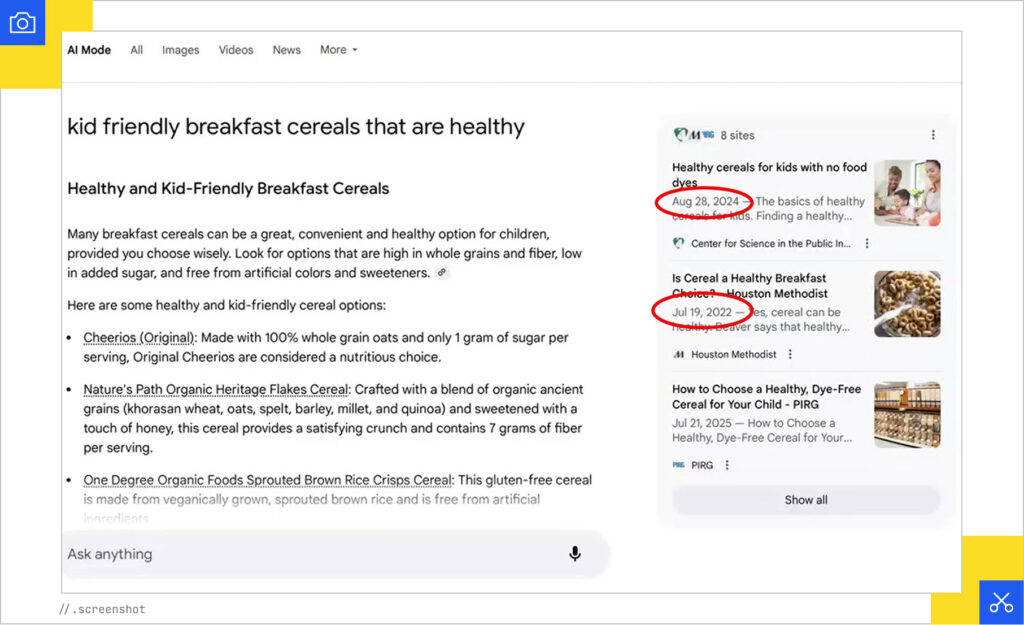Open options for Center for Science result
This screenshot has height=625, width=1024.
click(867, 243)
